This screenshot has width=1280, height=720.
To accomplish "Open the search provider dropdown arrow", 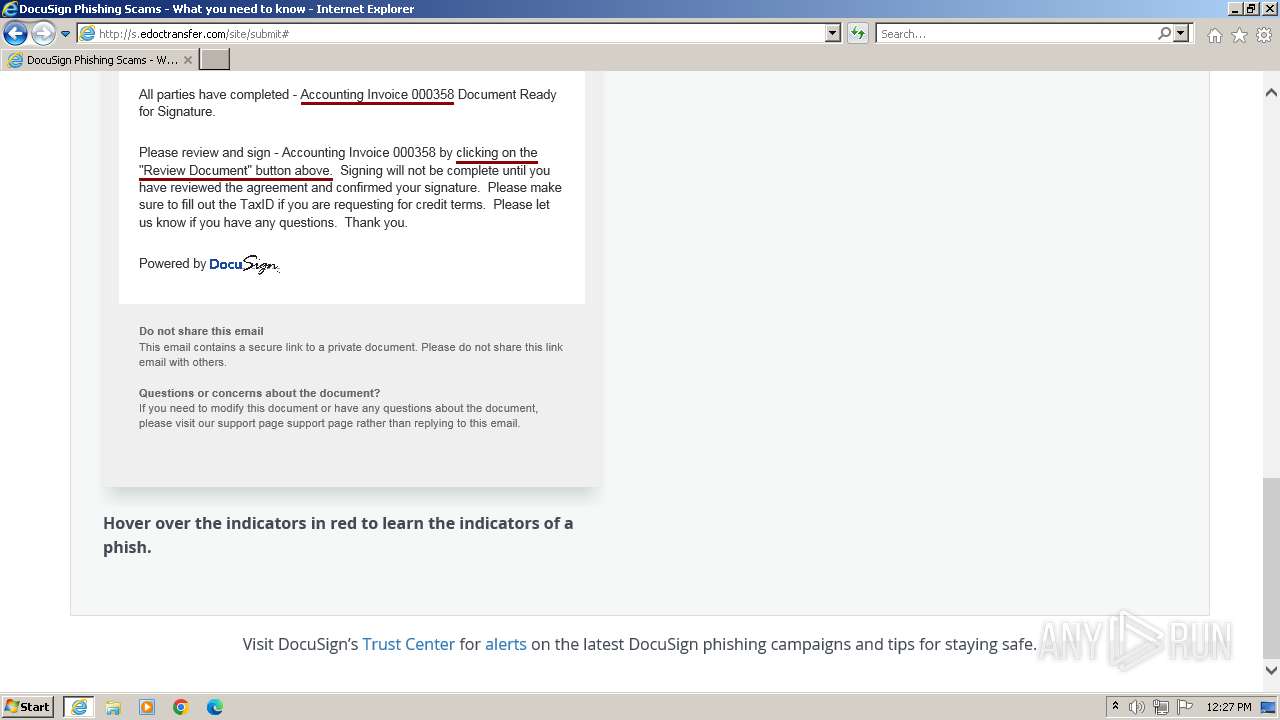I will pyautogui.click(x=1181, y=33).
